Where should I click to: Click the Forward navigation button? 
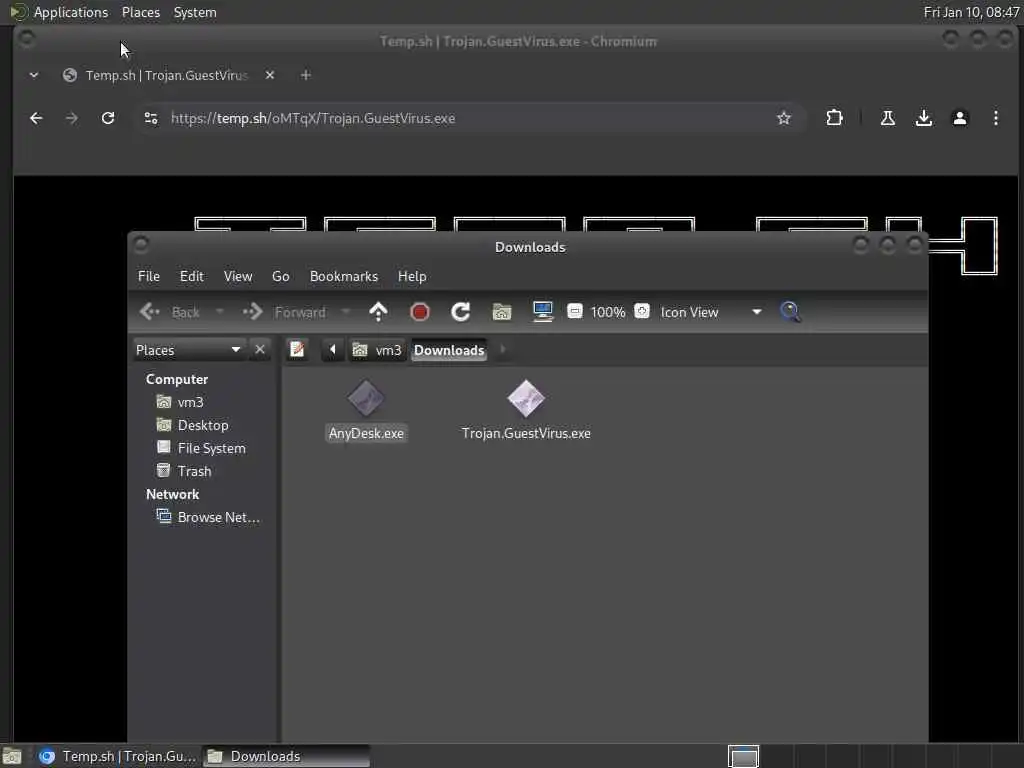click(x=284, y=312)
